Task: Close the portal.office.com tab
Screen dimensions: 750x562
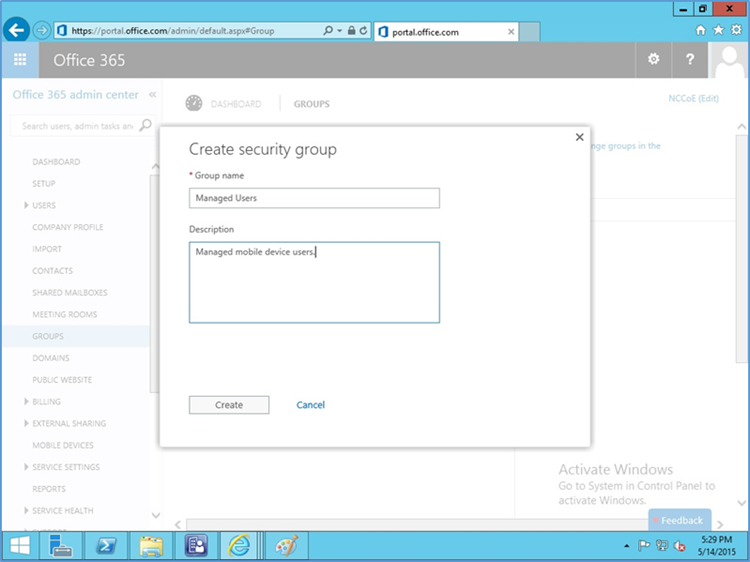Action: pos(511,32)
